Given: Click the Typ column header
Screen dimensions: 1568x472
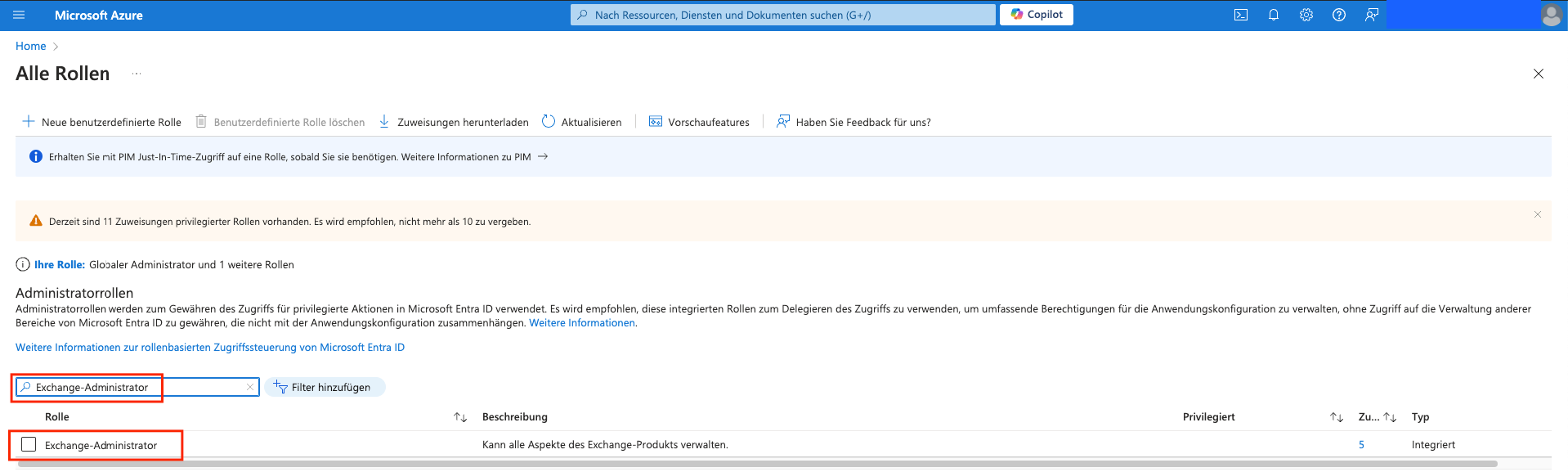Looking at the screenshot, I should [1421, 417].
